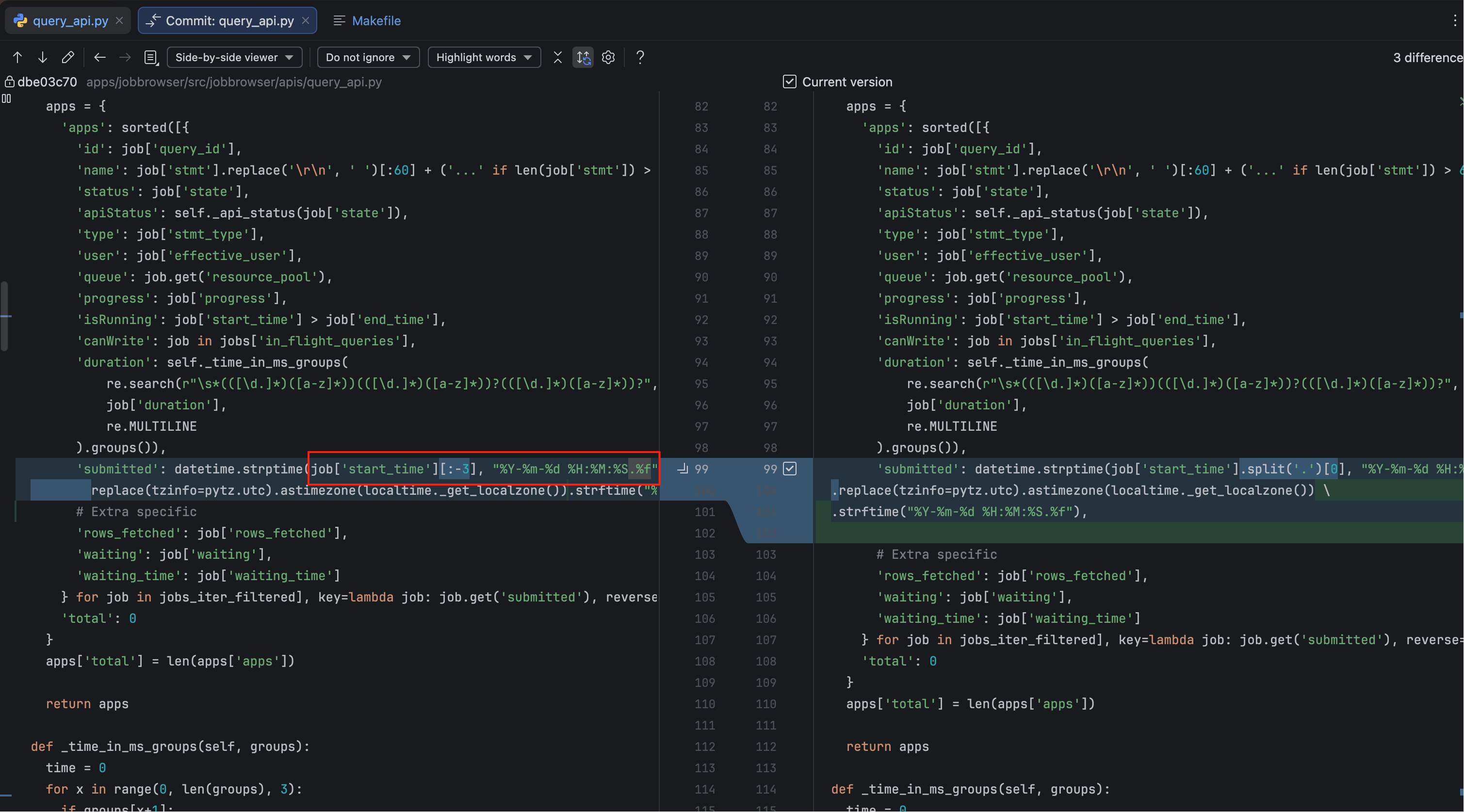The width and height of the screenshot is (1464, 812).
Task: Click the pencil jump-to-source icon
Action: 67,57
